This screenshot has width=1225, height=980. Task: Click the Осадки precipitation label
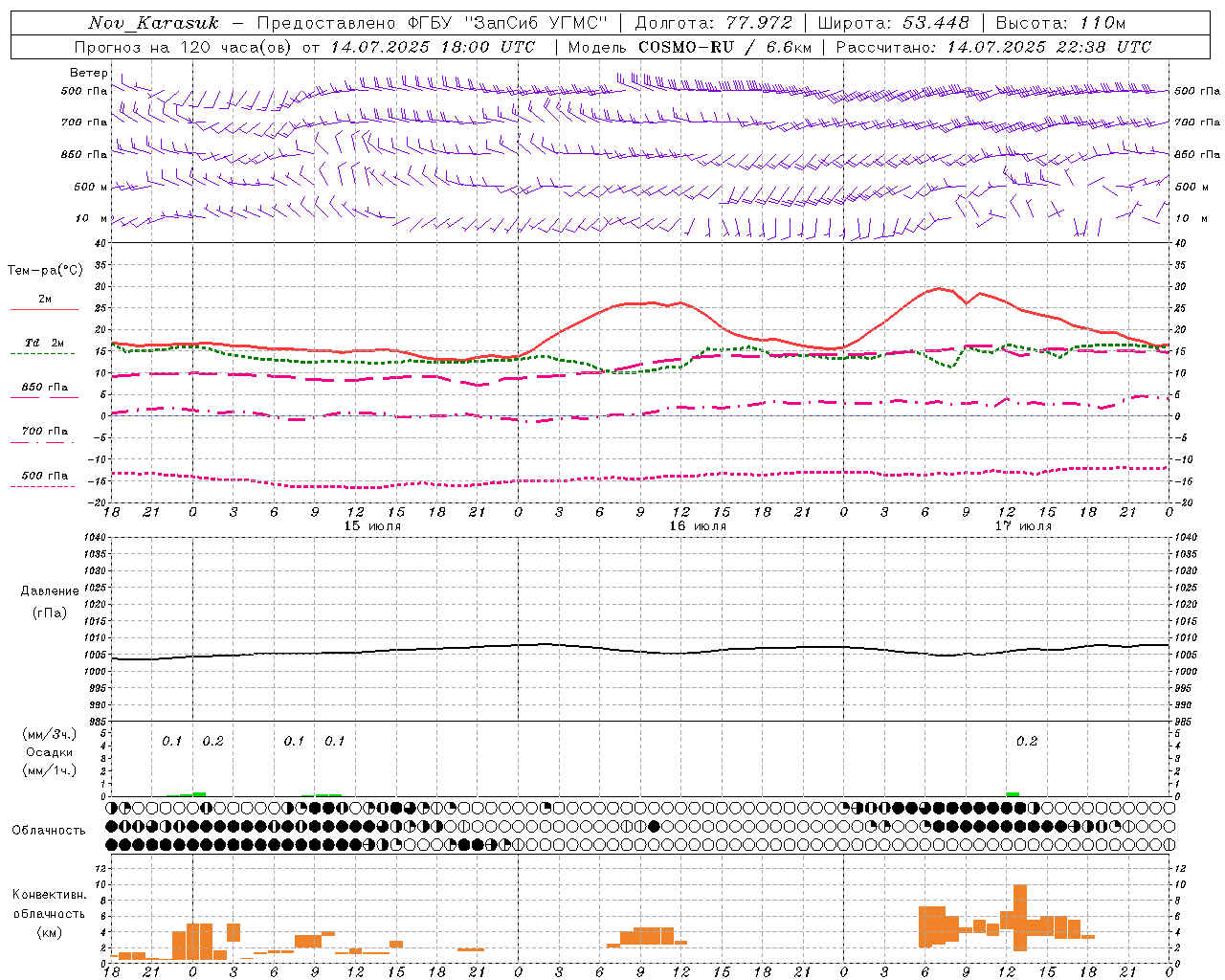pos(50,752)
